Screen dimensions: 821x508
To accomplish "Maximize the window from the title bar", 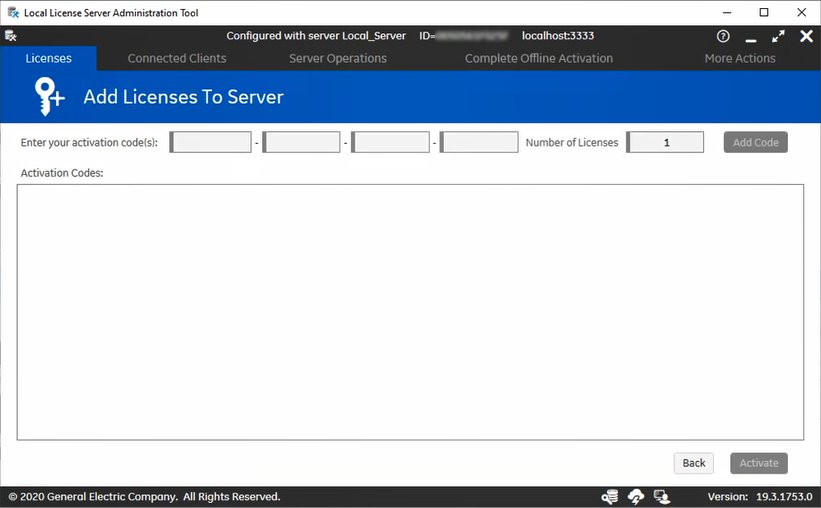I will pos(764,13).
